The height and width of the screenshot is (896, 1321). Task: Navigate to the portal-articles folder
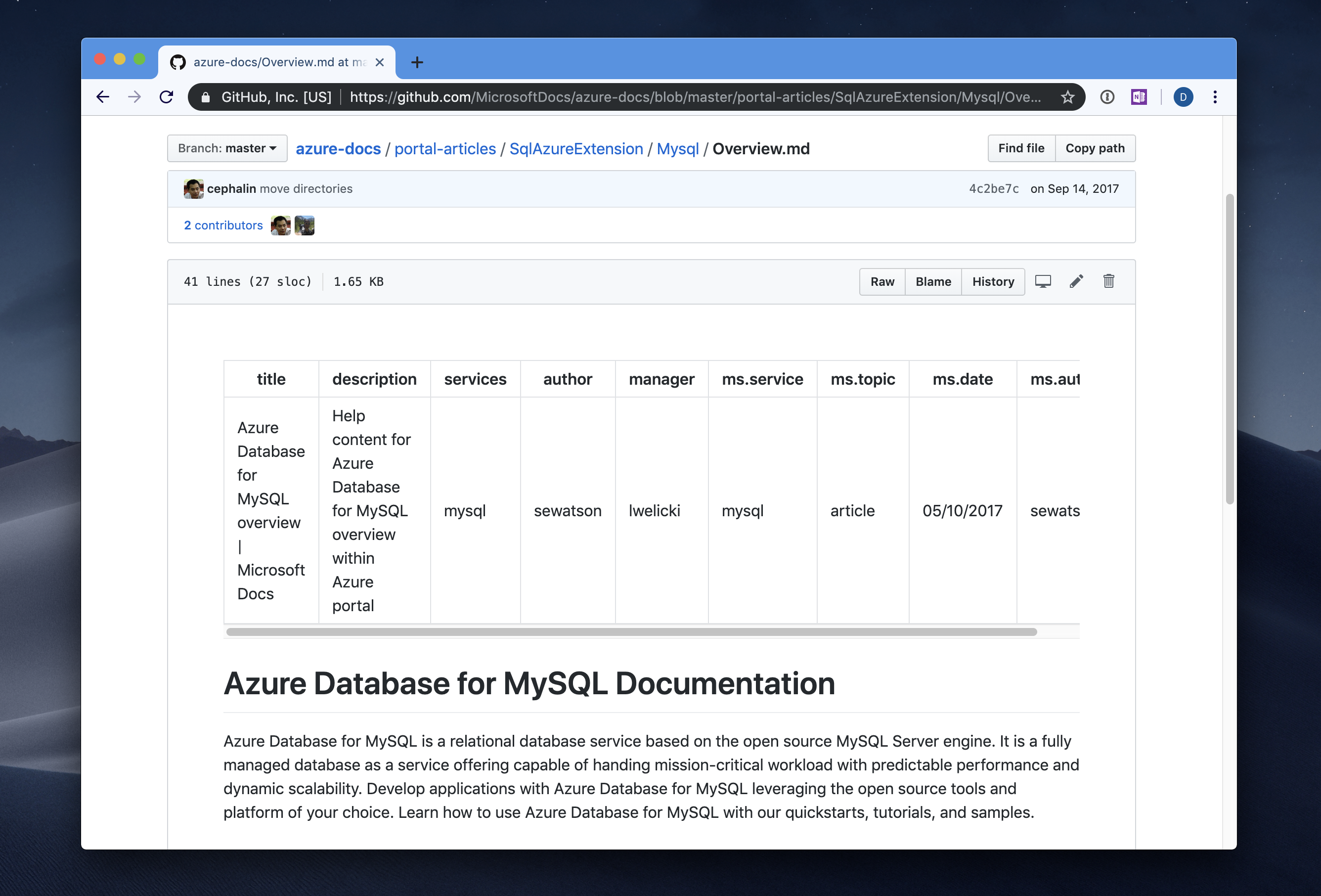(x=445, y=148)
